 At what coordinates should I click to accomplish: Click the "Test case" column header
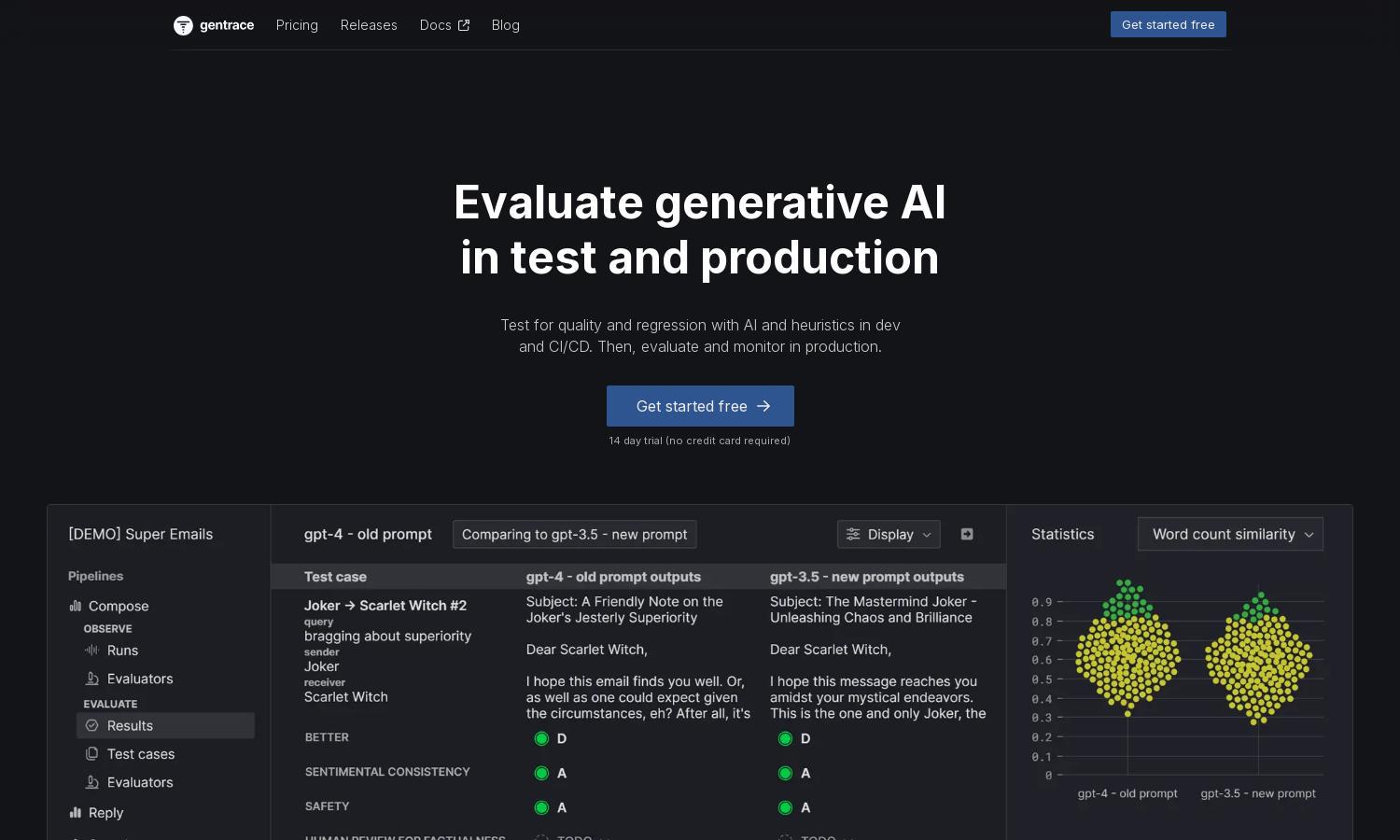[x=335, y=577]
